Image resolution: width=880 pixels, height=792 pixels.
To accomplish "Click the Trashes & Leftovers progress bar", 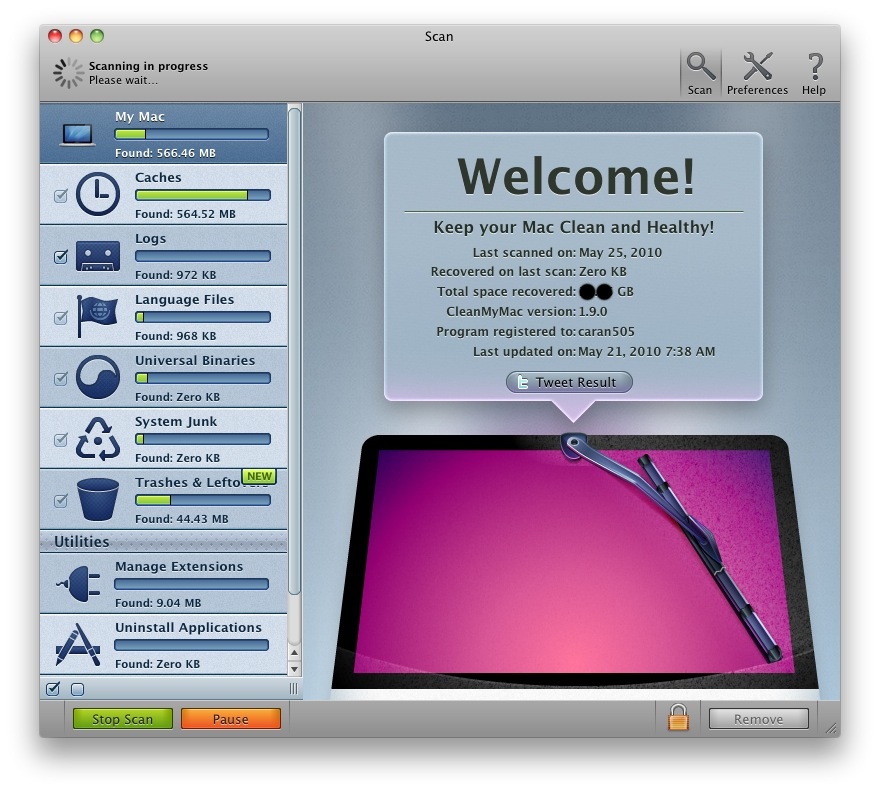I will (203, 500).
